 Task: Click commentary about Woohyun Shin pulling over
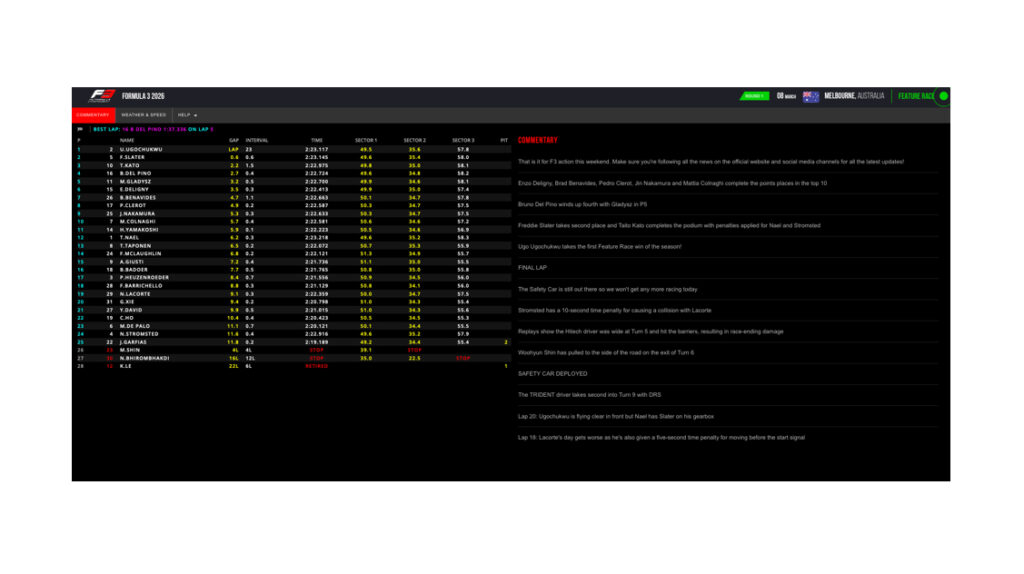[x=606, y=353]
